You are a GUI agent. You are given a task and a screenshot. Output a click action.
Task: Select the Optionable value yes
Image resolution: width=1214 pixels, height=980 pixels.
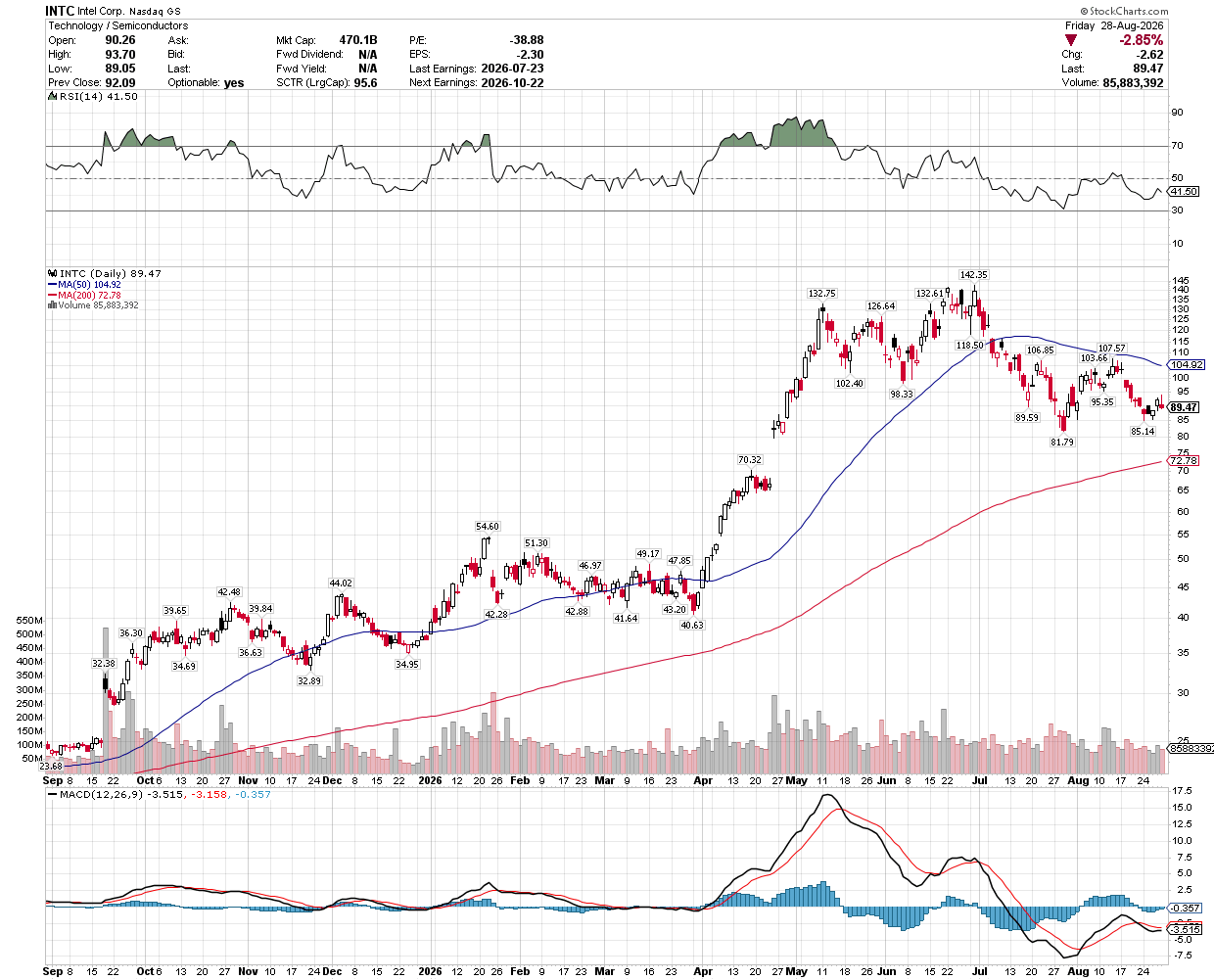click(234, 82)
